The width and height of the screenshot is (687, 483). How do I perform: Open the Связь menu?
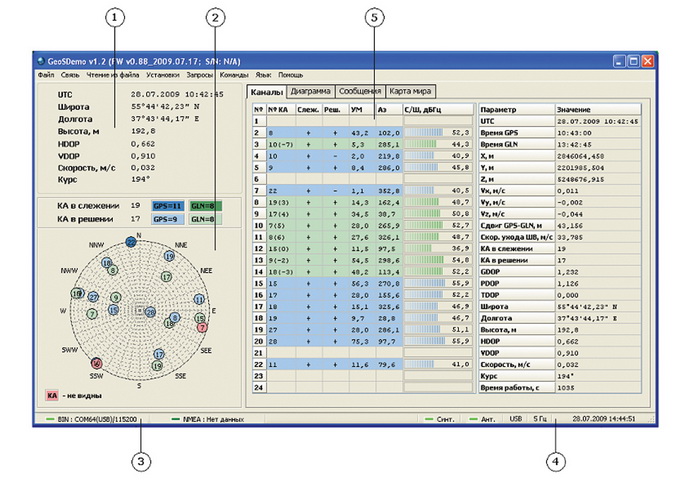(70, 75)
